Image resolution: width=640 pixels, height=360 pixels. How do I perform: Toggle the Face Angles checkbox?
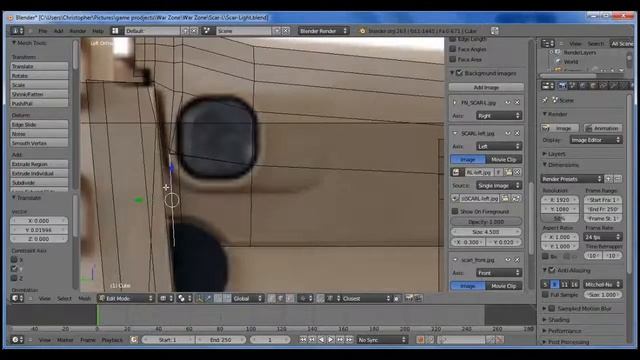(x=453, y=49)
